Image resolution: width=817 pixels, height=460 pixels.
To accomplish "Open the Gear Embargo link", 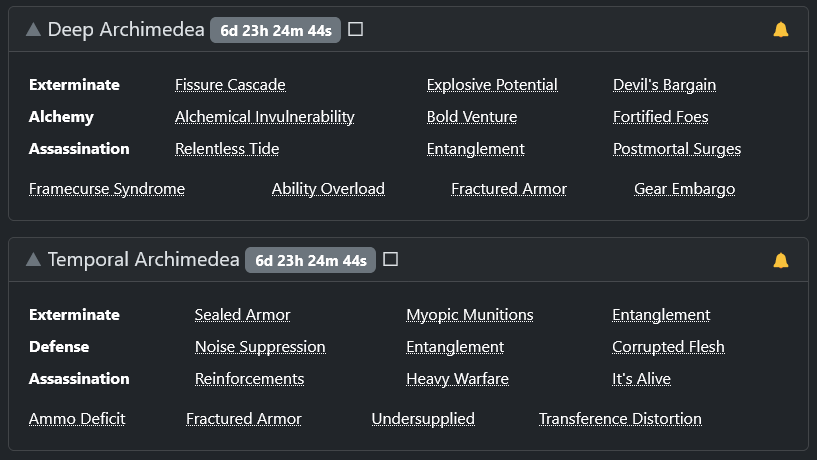I will 685,189.
